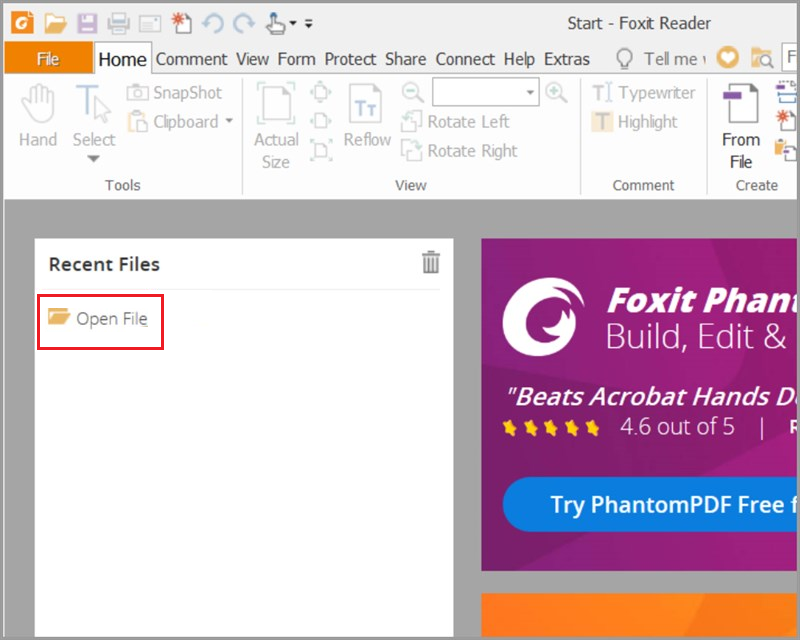Click the Rotate Left button
Viewport: 800px width, 640px height.
[x=456, y=122]
